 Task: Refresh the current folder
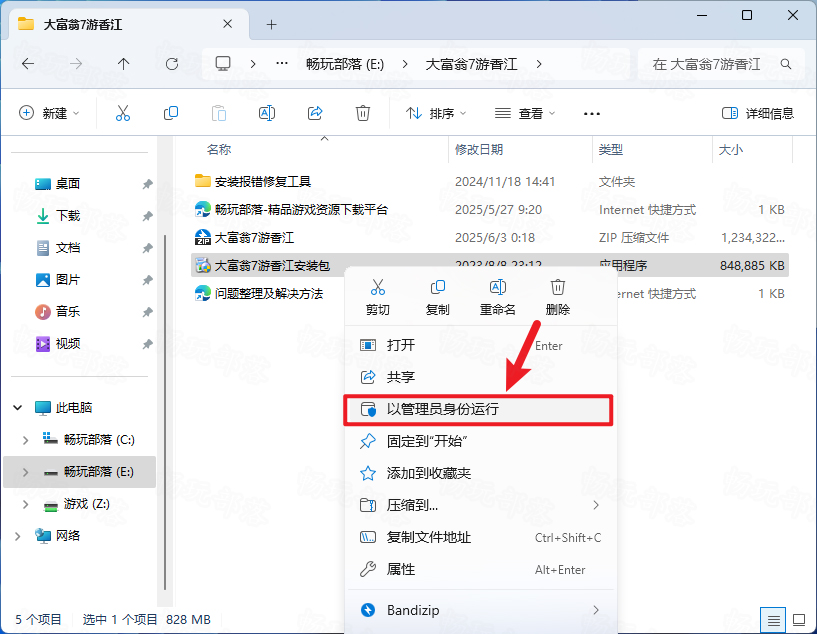(171, 64)
